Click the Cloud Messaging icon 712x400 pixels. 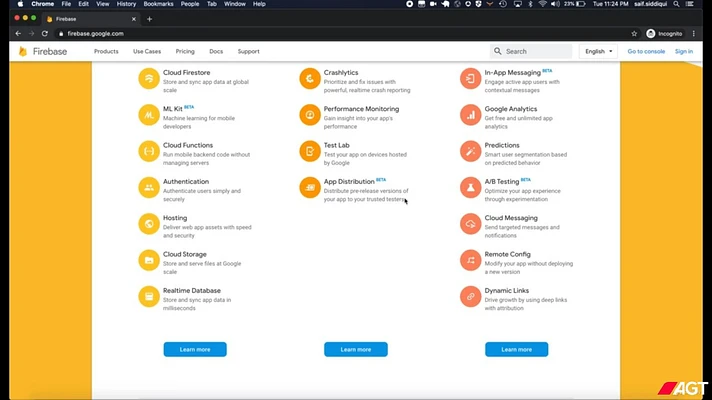click(x=470, y=224)
